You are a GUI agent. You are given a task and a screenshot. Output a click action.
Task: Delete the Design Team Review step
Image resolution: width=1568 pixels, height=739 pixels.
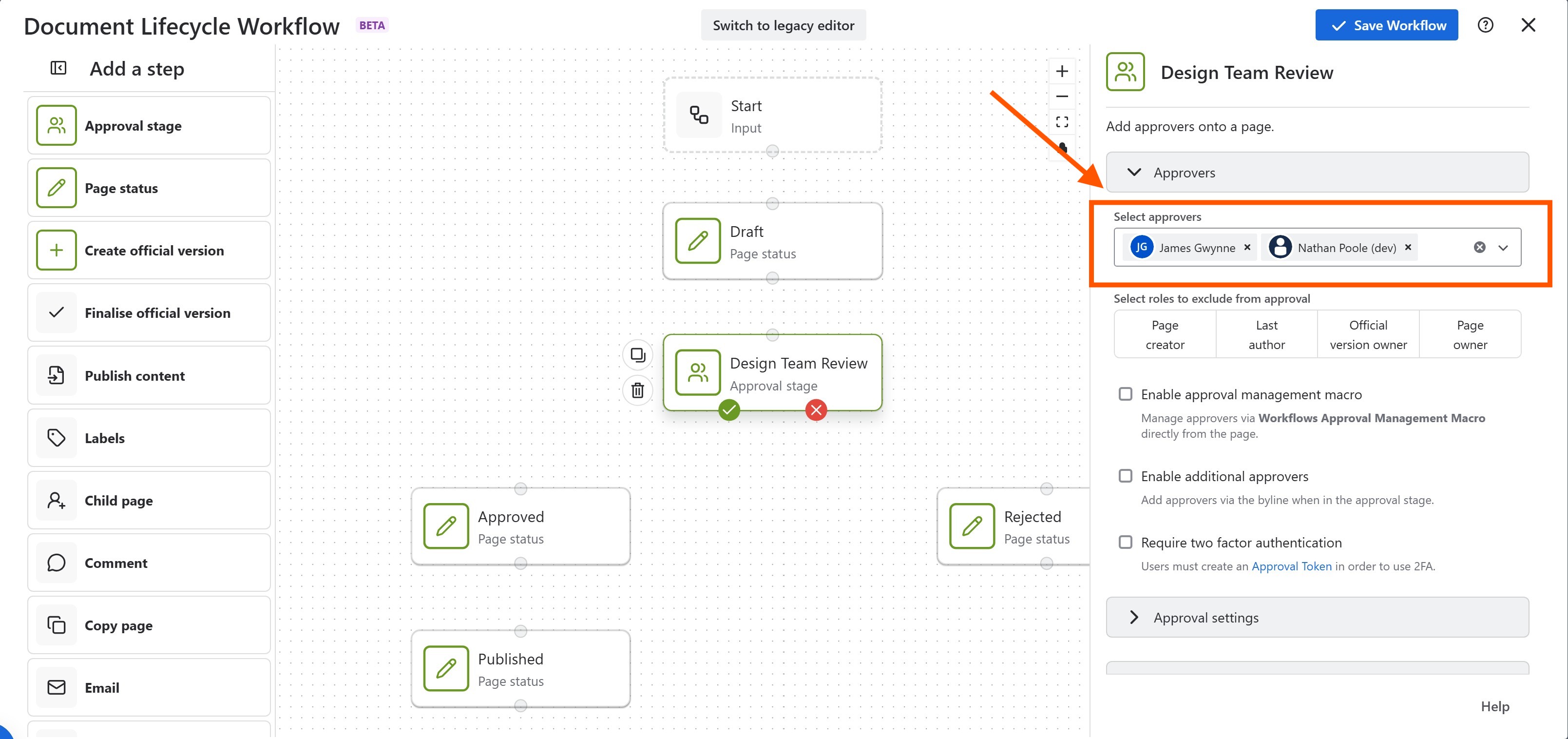coord(637,390)
